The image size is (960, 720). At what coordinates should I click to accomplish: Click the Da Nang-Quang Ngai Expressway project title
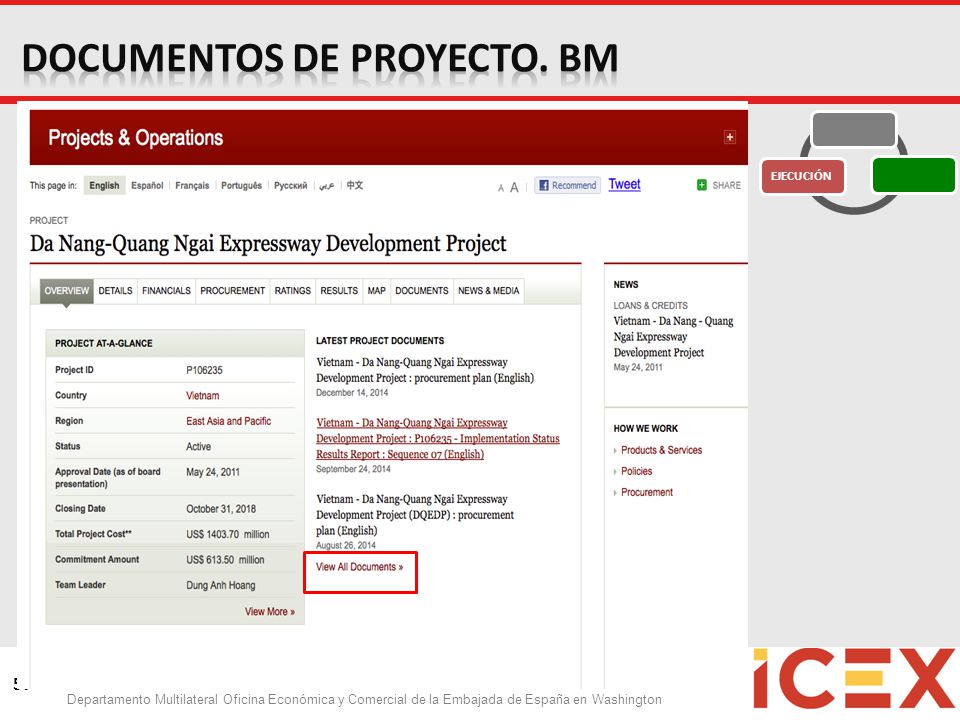pyautogui.click(x=268, y=244)
